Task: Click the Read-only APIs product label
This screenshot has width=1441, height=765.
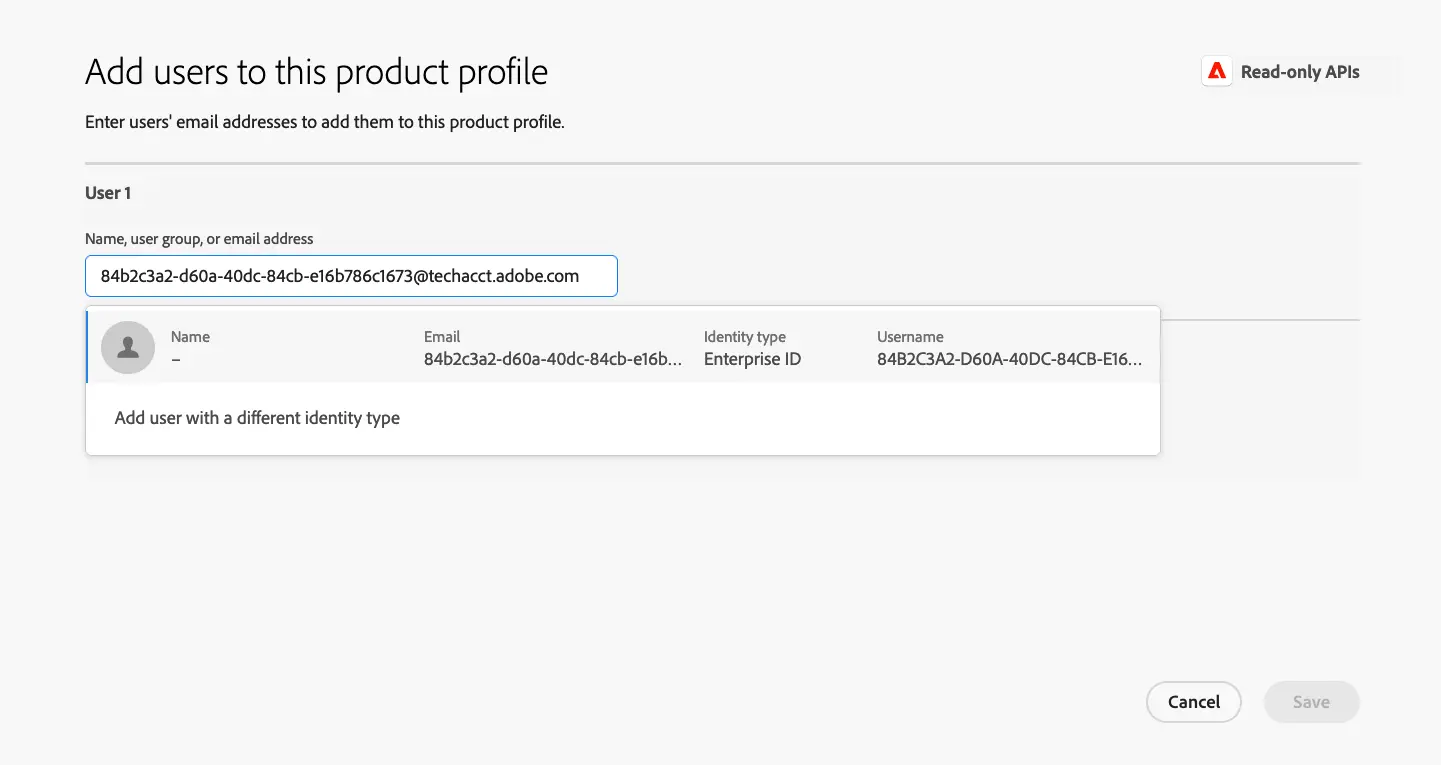Action: click(1300, 72)
